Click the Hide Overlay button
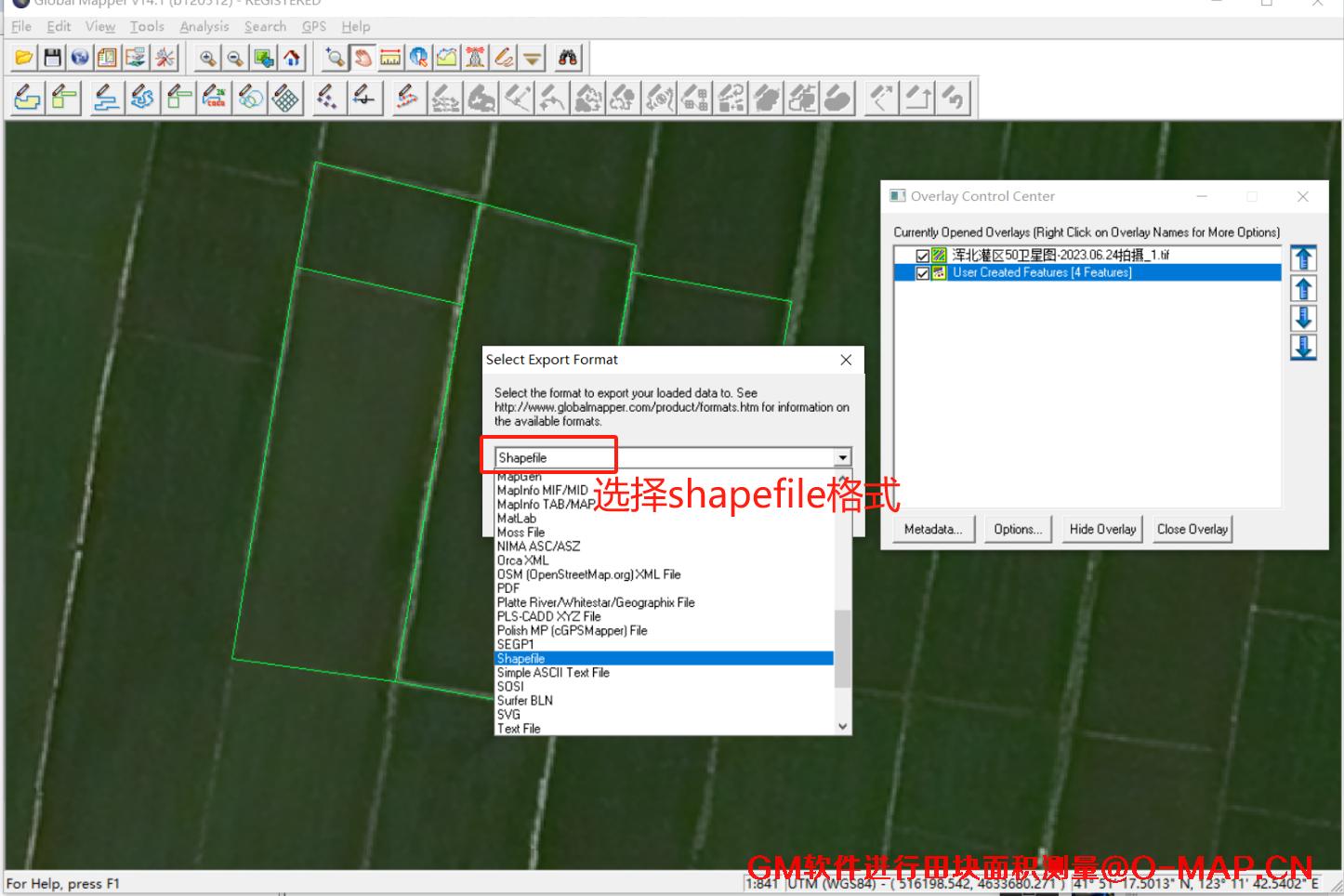 click(x=1102, y=530)
